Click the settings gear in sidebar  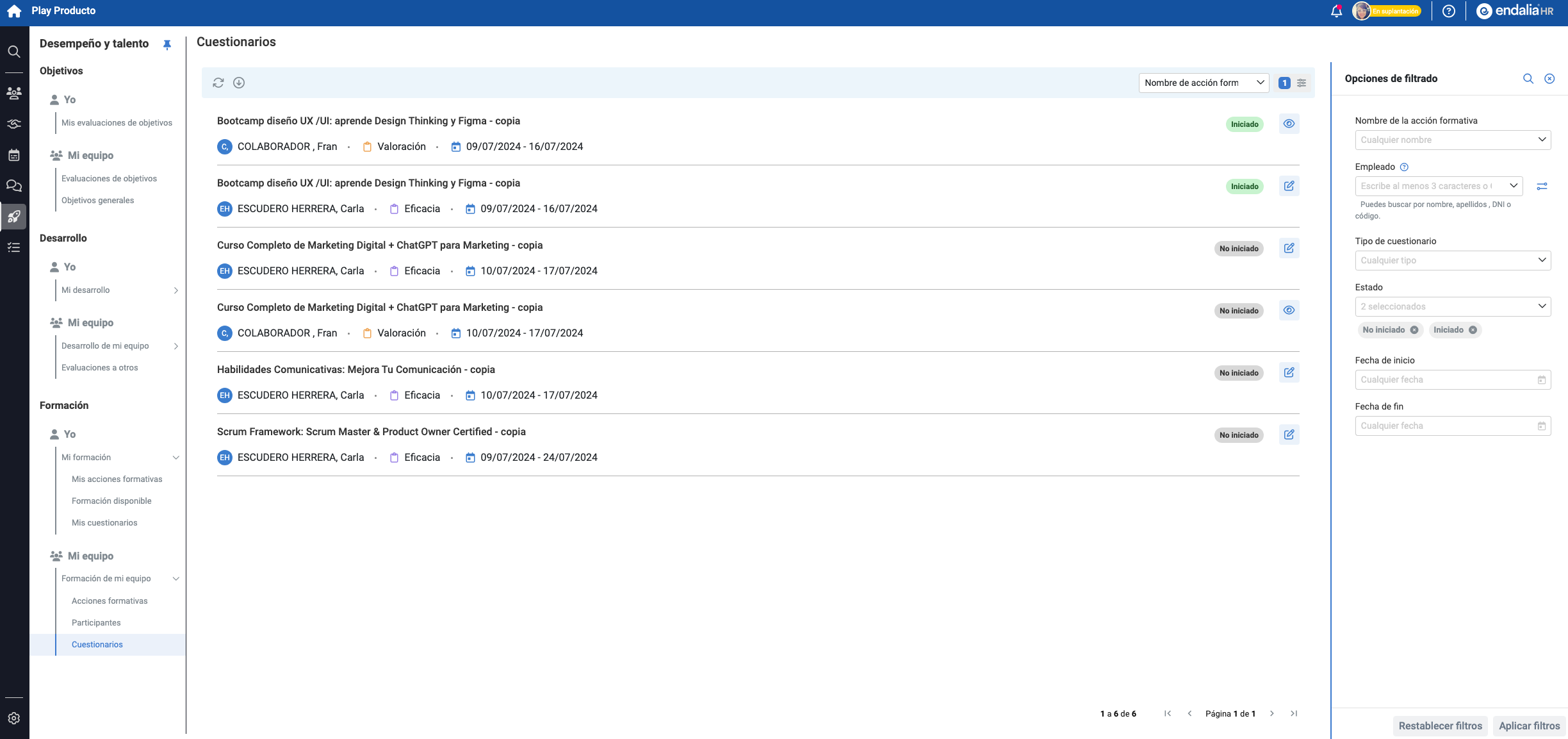click(14, 718)
